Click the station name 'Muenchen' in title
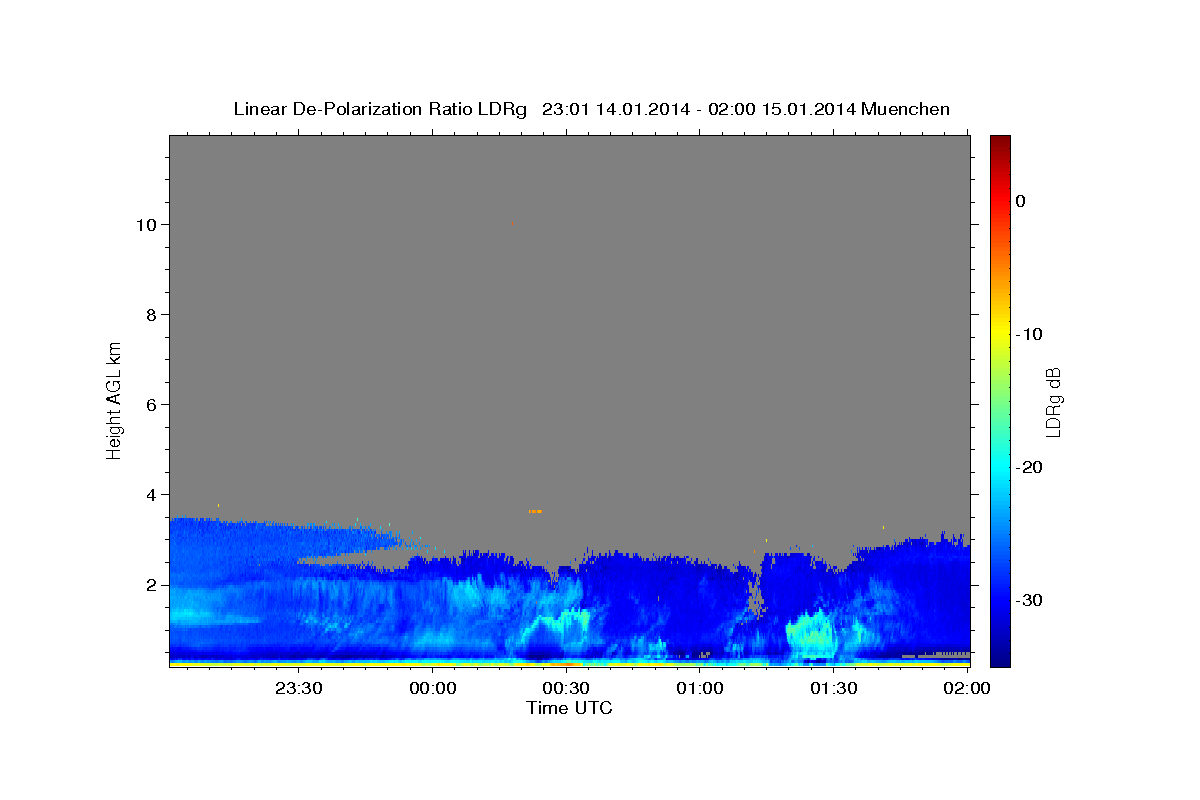Viewport: 1200px width, 800px height. click(x=906, y=109)
